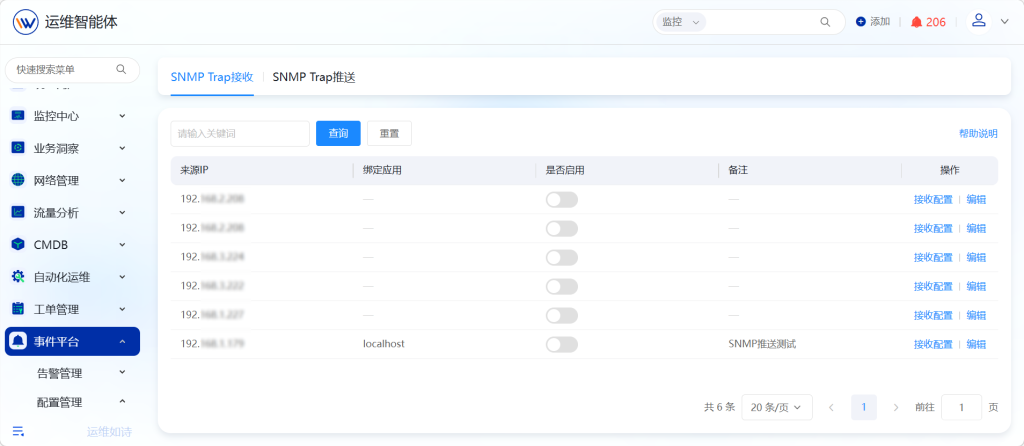
Task: Toggle the switch in the third table row
Action: point(562,257)
